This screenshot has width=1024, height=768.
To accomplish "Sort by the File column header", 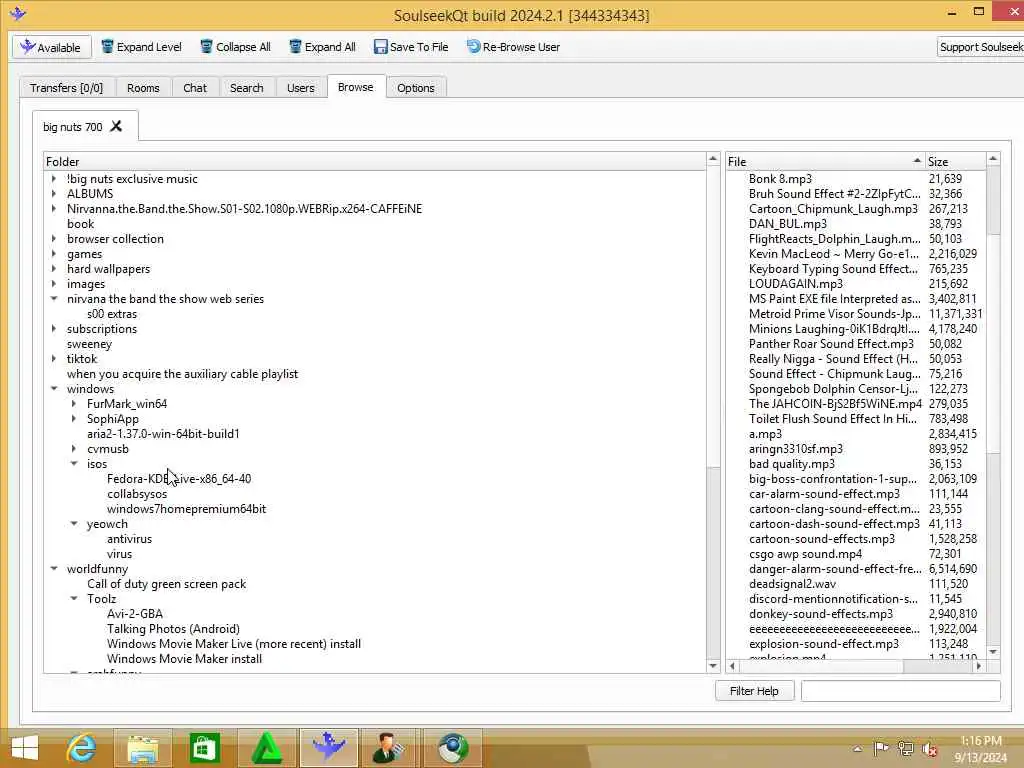I will click(x=825, y=161).
